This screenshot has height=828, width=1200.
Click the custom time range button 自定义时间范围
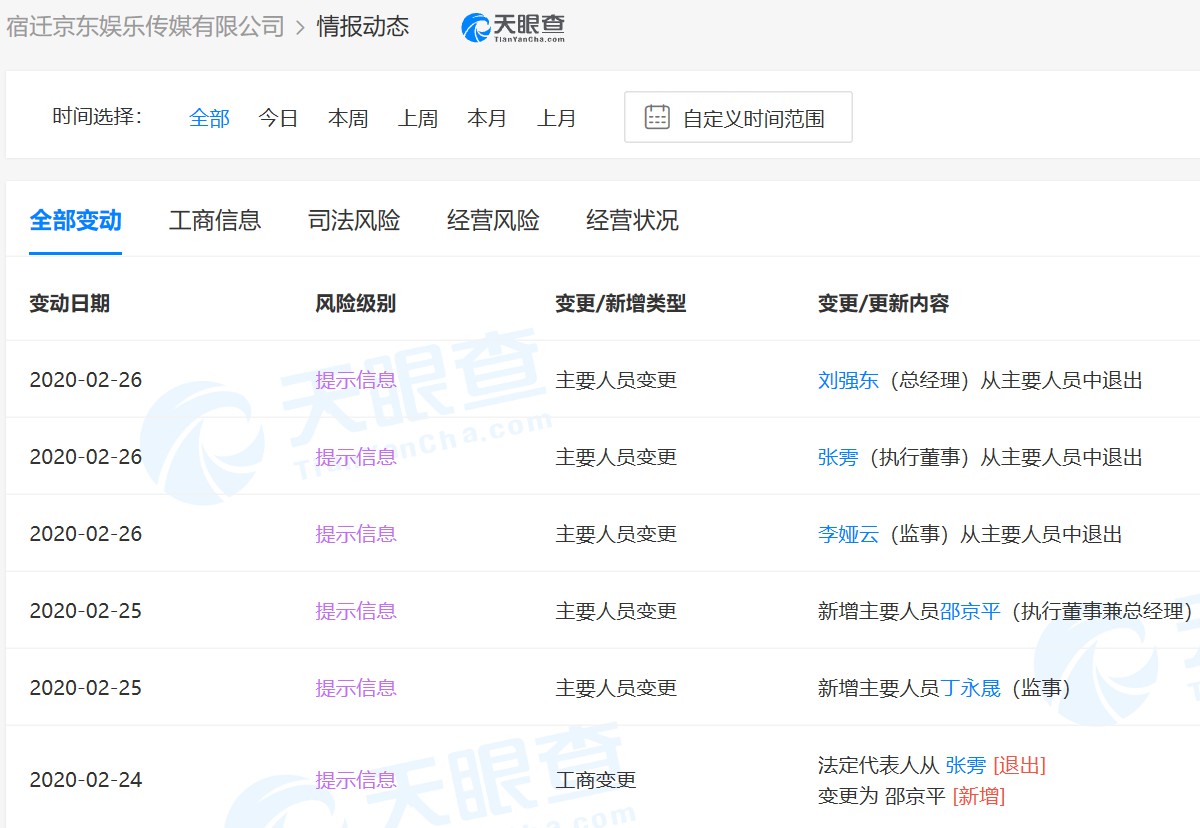coord(738,117)
